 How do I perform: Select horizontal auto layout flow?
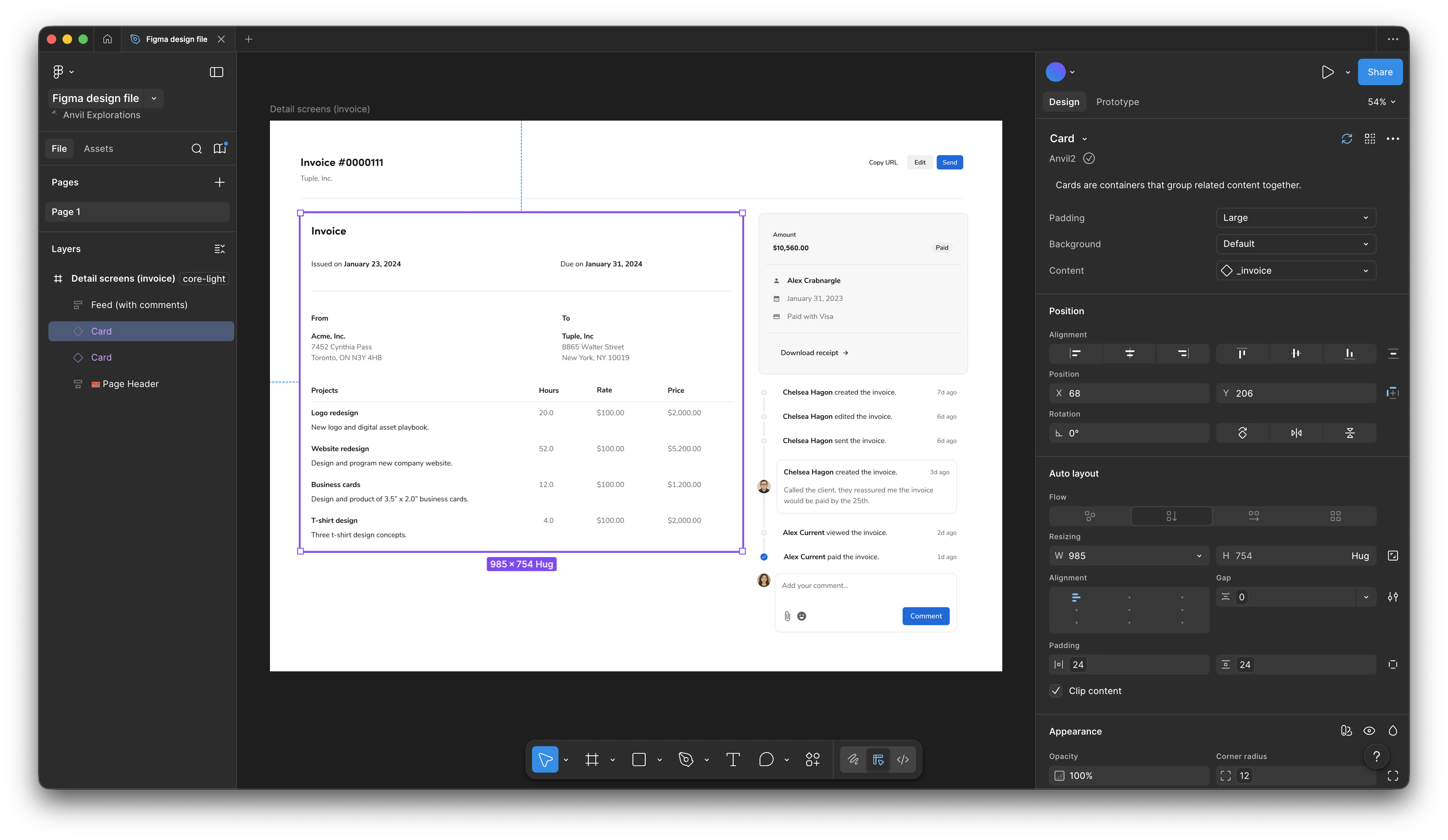coord(1254,516)
